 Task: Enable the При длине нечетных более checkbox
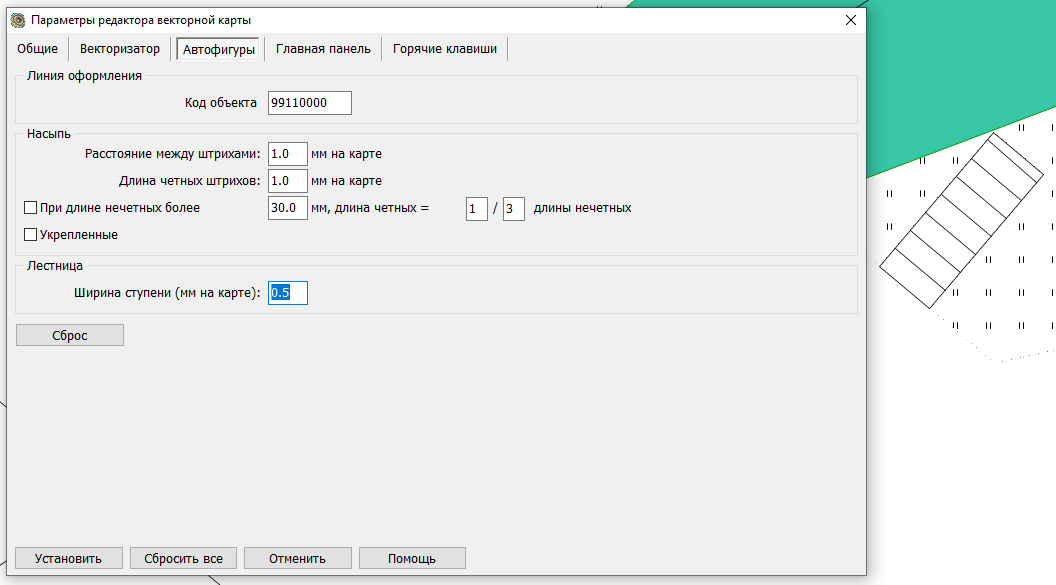pos(30,209)
